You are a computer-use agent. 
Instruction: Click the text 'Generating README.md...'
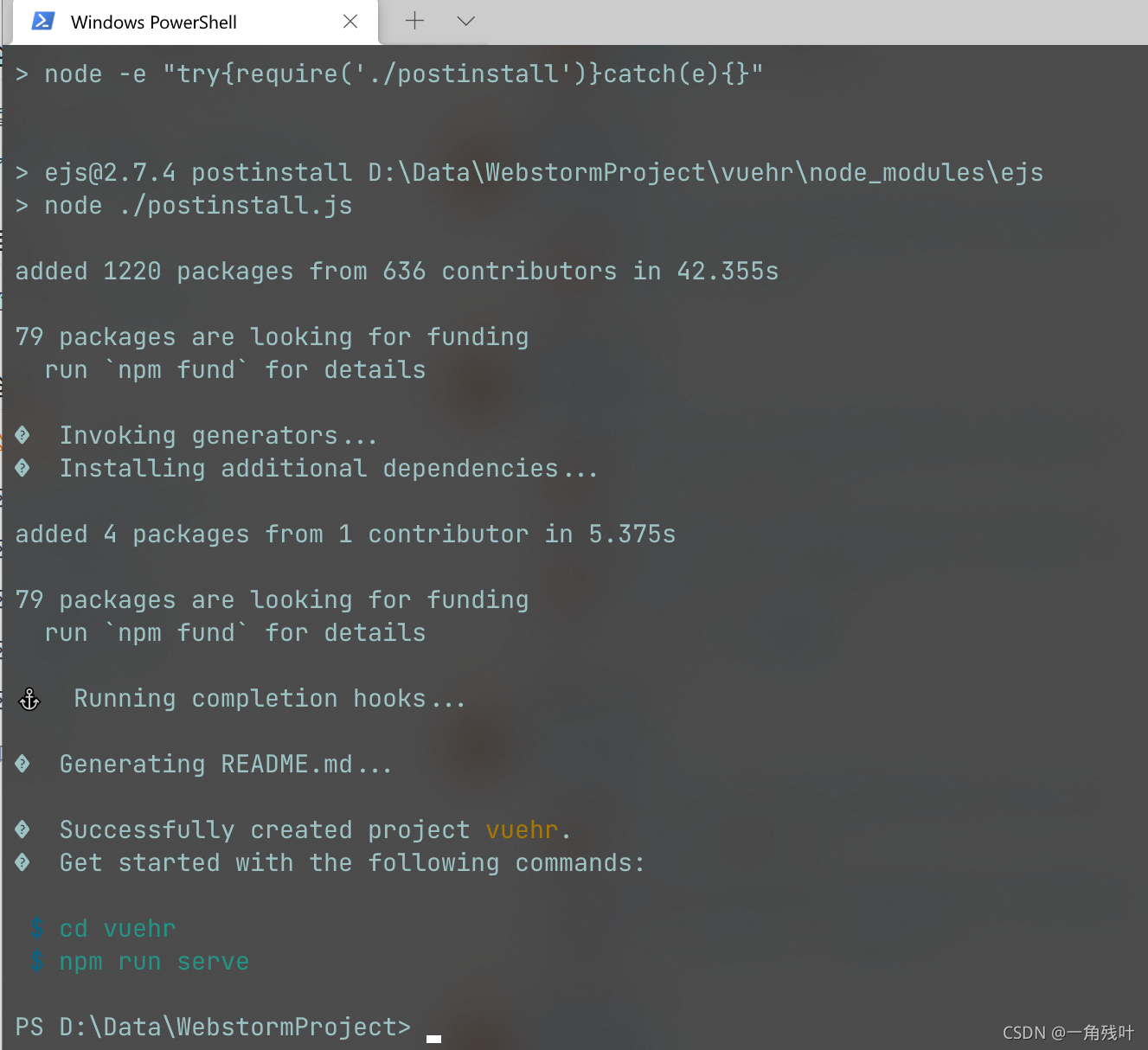(226, 765)
